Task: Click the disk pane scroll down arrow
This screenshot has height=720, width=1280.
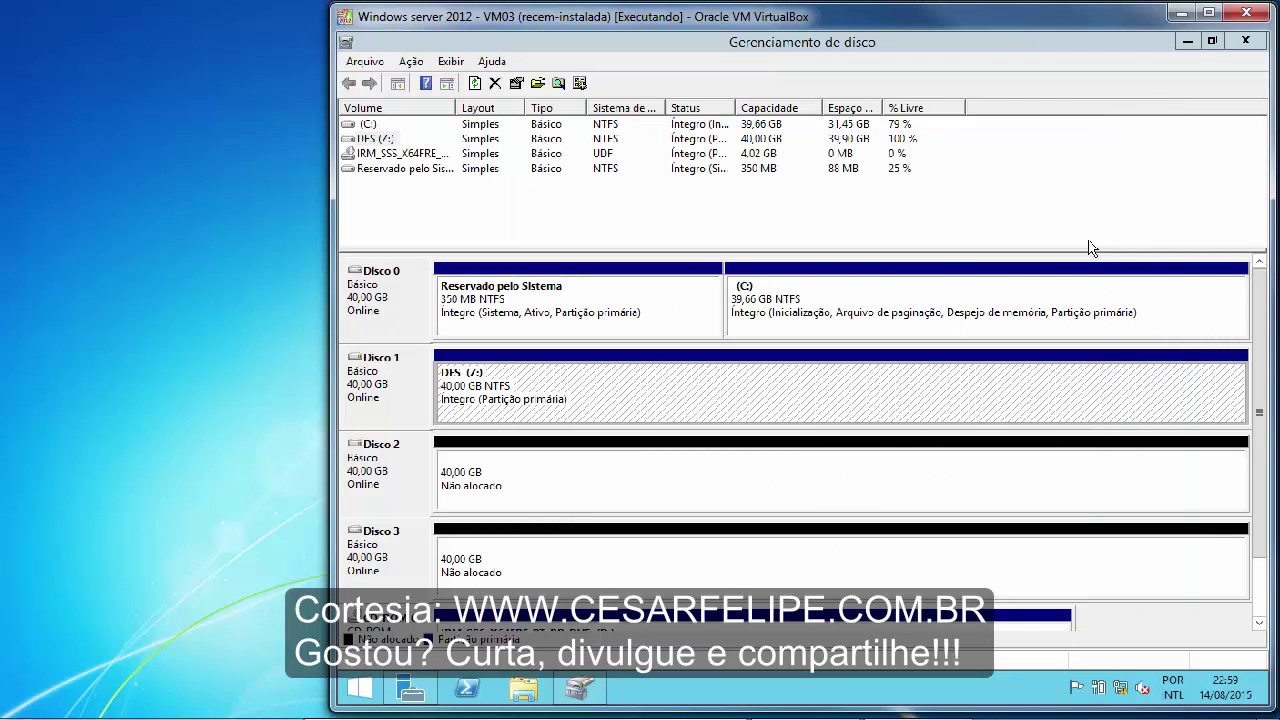Action: point(1259,623)
